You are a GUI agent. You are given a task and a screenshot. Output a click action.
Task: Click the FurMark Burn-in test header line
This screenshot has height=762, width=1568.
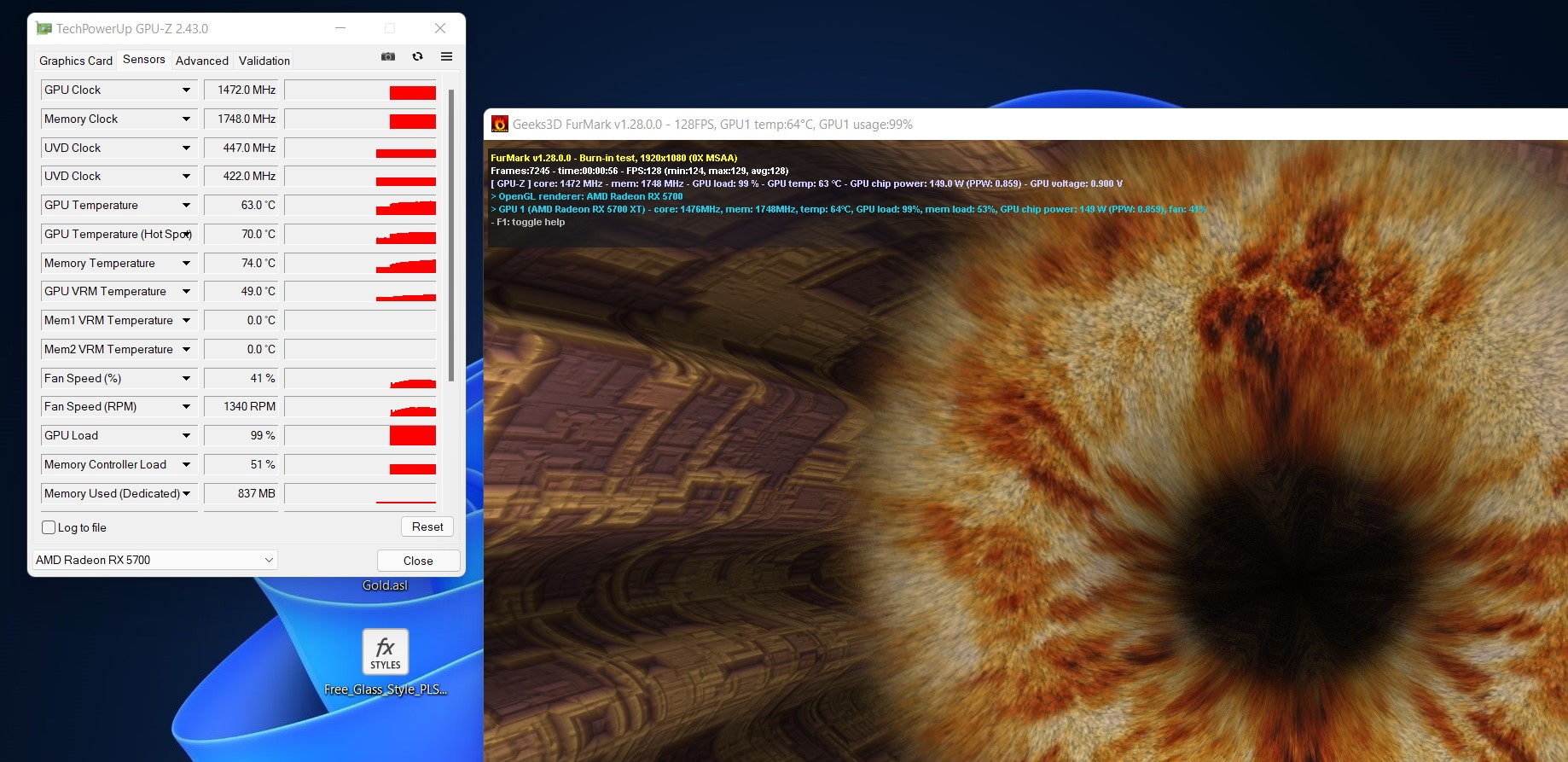point(614,158)
